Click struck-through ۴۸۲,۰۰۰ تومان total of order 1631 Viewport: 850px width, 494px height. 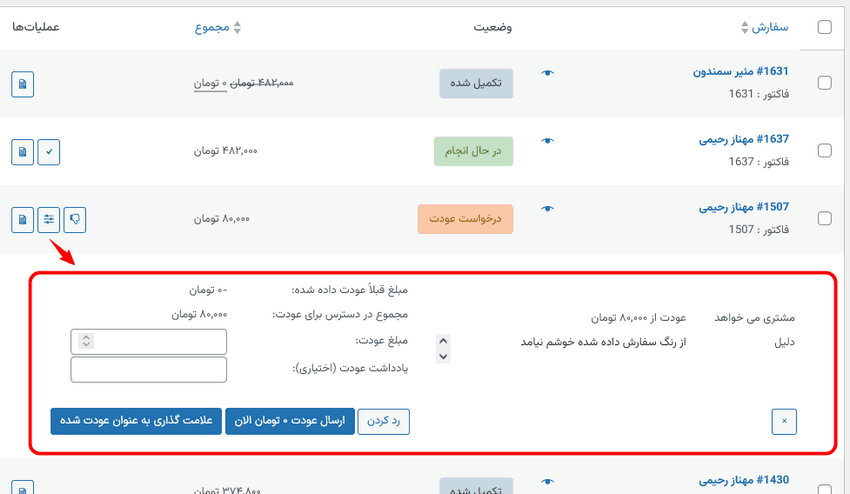[262, 83]
